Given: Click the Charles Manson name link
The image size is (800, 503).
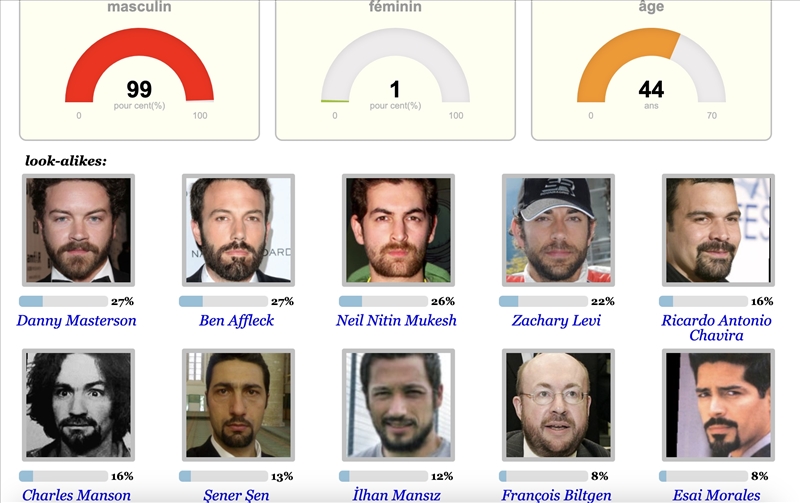Looking at the screenshot, I should 76,495.
